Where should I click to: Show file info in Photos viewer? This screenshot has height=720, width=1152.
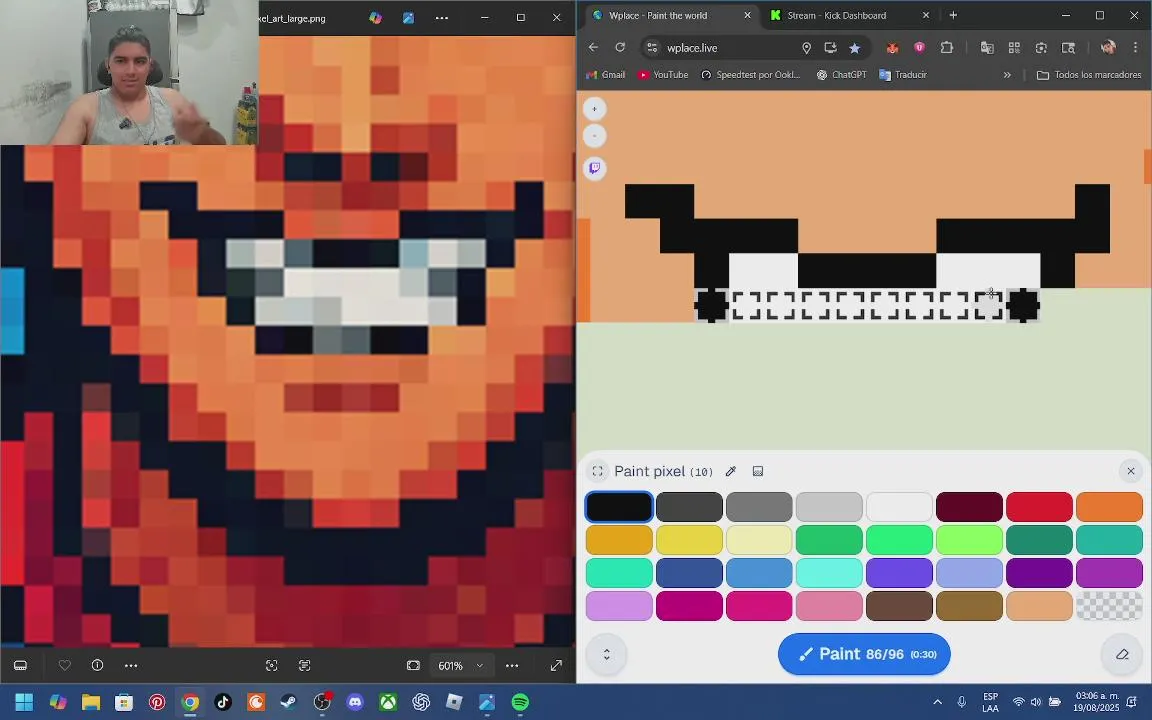coord(97,666)
